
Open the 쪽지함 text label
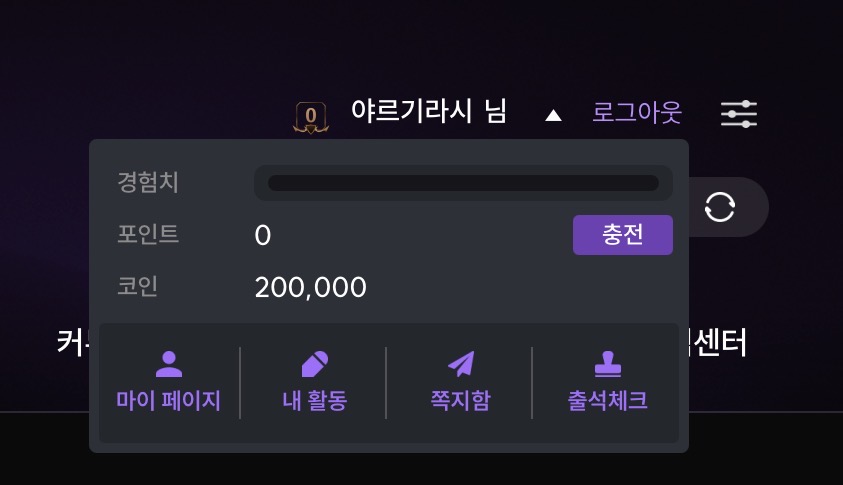pyautogui.click(x=460, y=401)
